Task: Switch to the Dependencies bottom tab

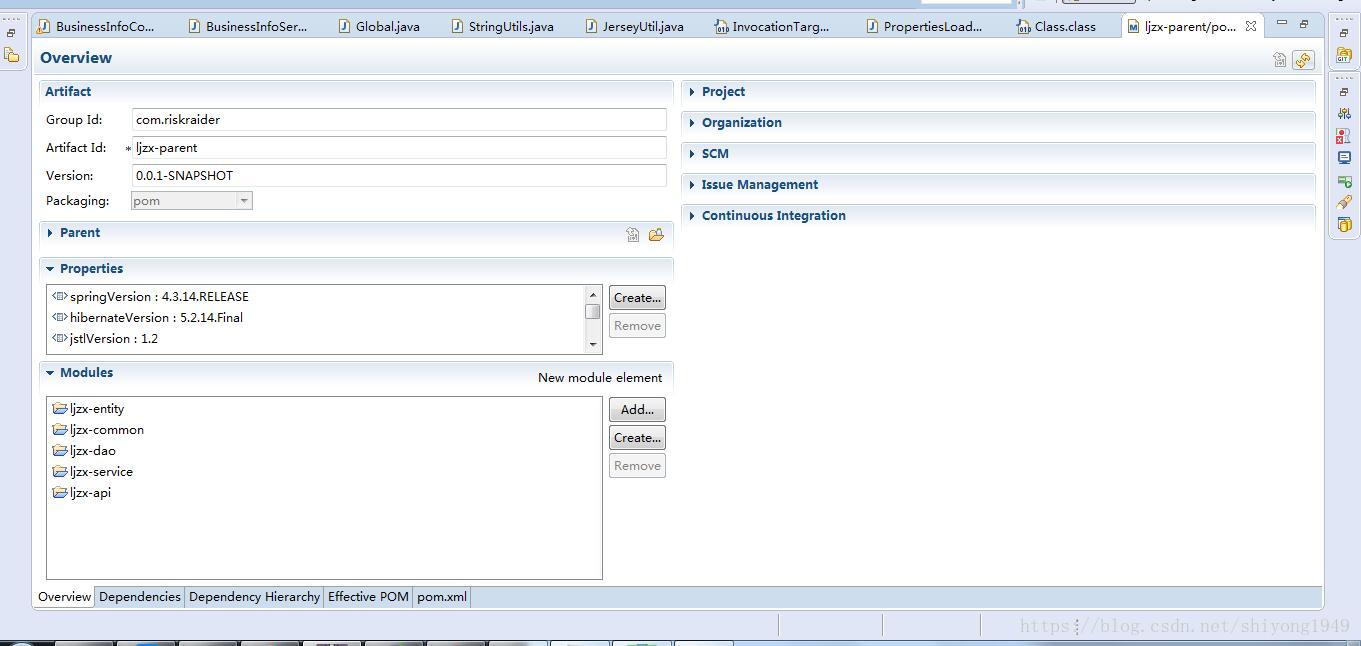Action: click(140, 597)
